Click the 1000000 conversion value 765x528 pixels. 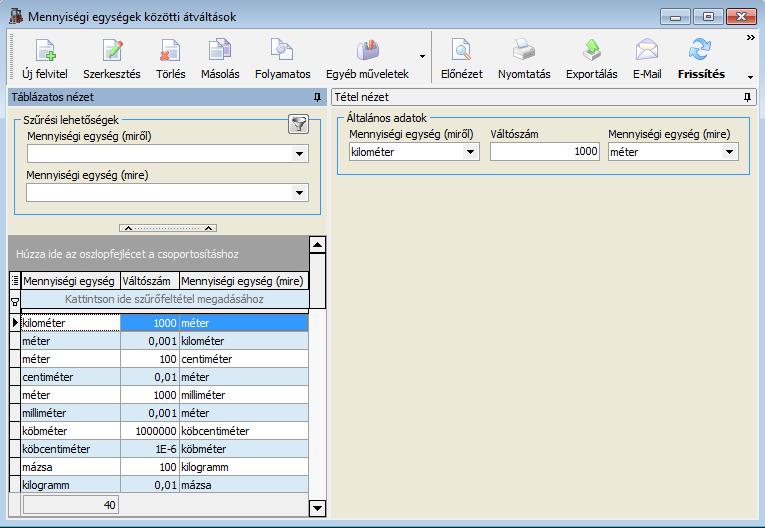tap(149, 431)
